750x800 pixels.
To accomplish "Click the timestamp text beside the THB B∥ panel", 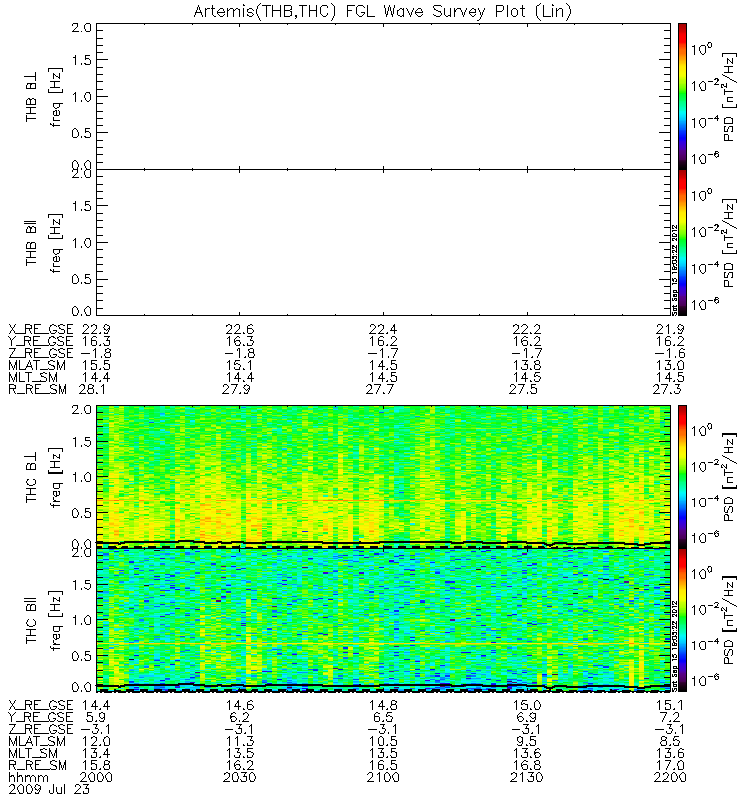I will pos(674,270).
